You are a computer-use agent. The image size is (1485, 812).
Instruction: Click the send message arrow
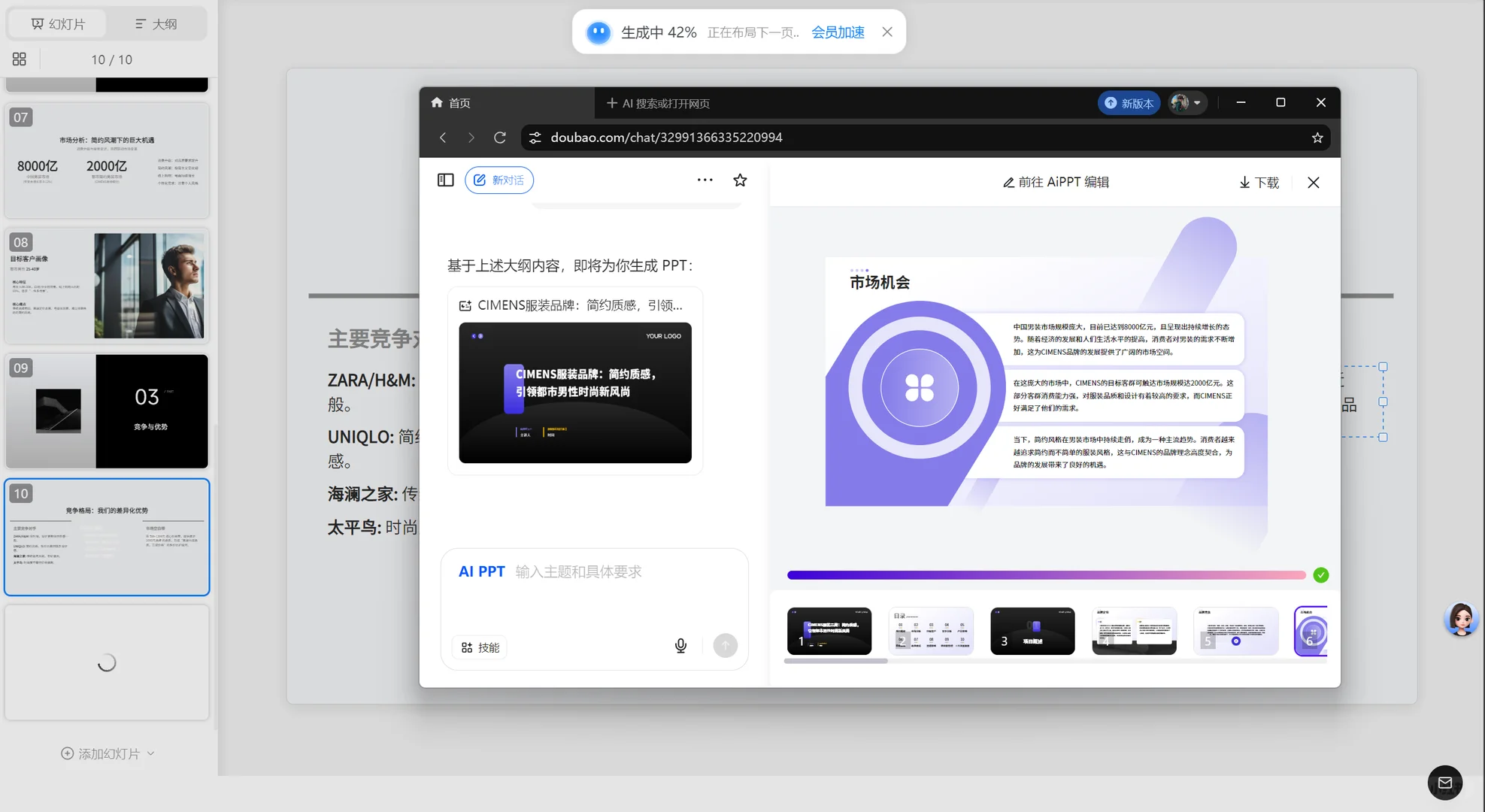pyautogui.click(x=724, y=645)
